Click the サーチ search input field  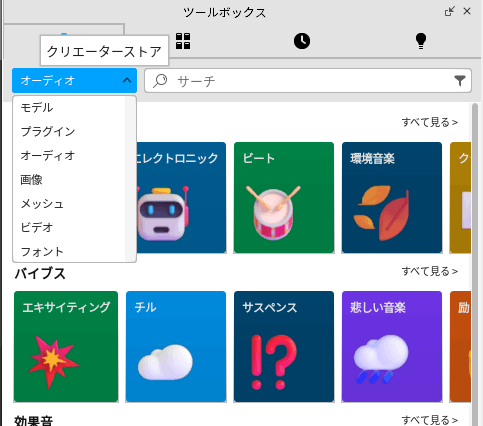coord(308,81)
